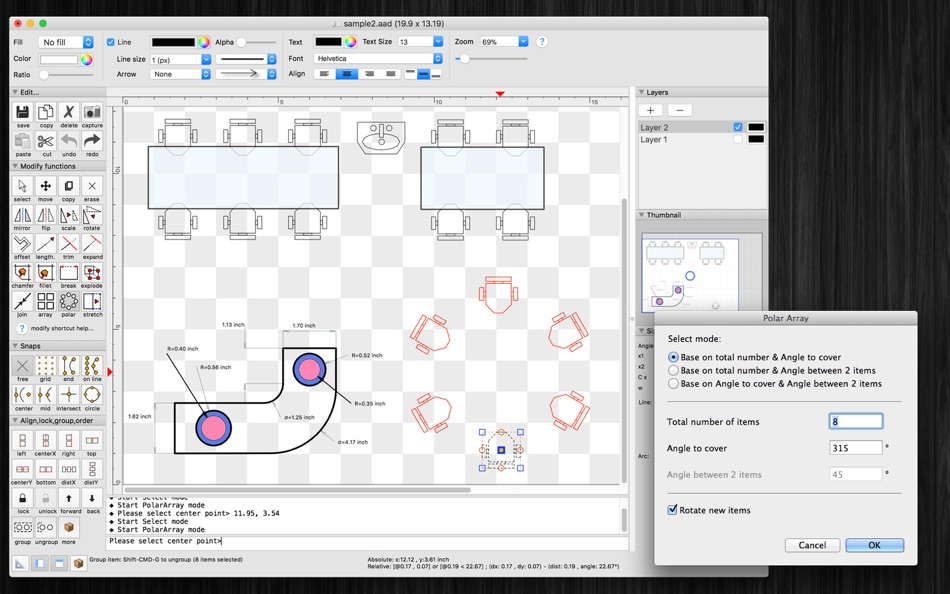Click the help question mark near Zoom
The width and height of the screenshot is (950, 594).
542,42
